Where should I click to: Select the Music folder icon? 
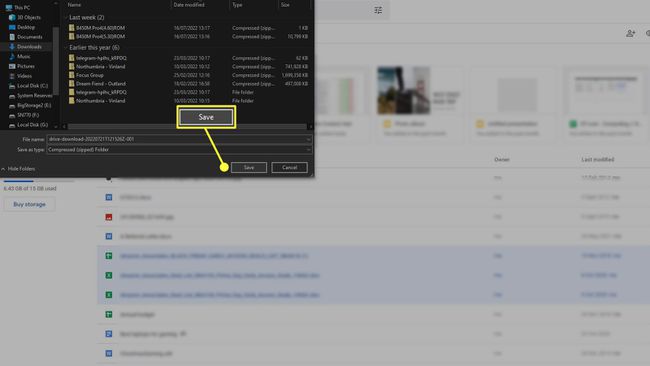[x=12, y=56]
